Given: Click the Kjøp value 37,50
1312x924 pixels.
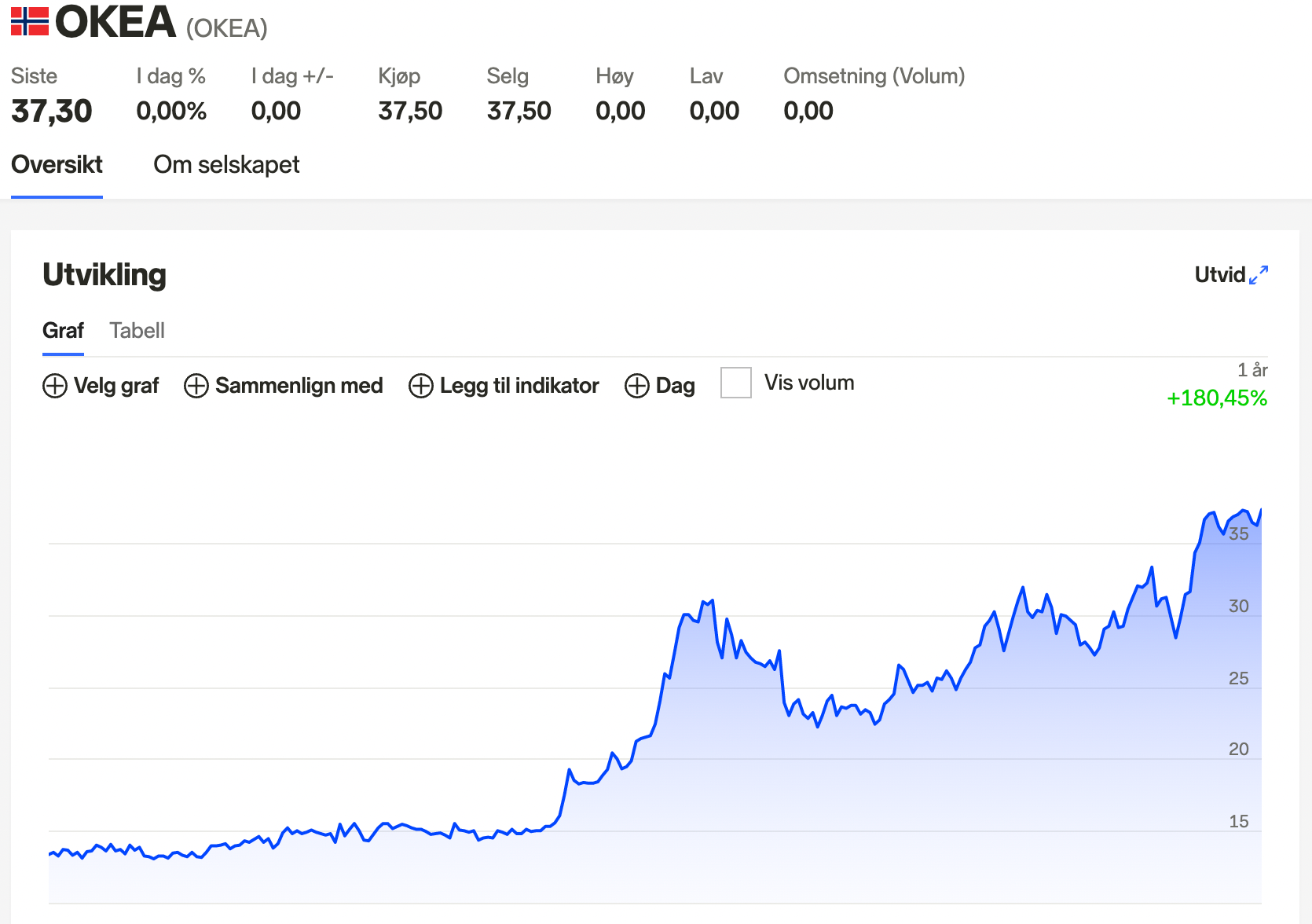Looking at the screenshot, I should [410, 112].
